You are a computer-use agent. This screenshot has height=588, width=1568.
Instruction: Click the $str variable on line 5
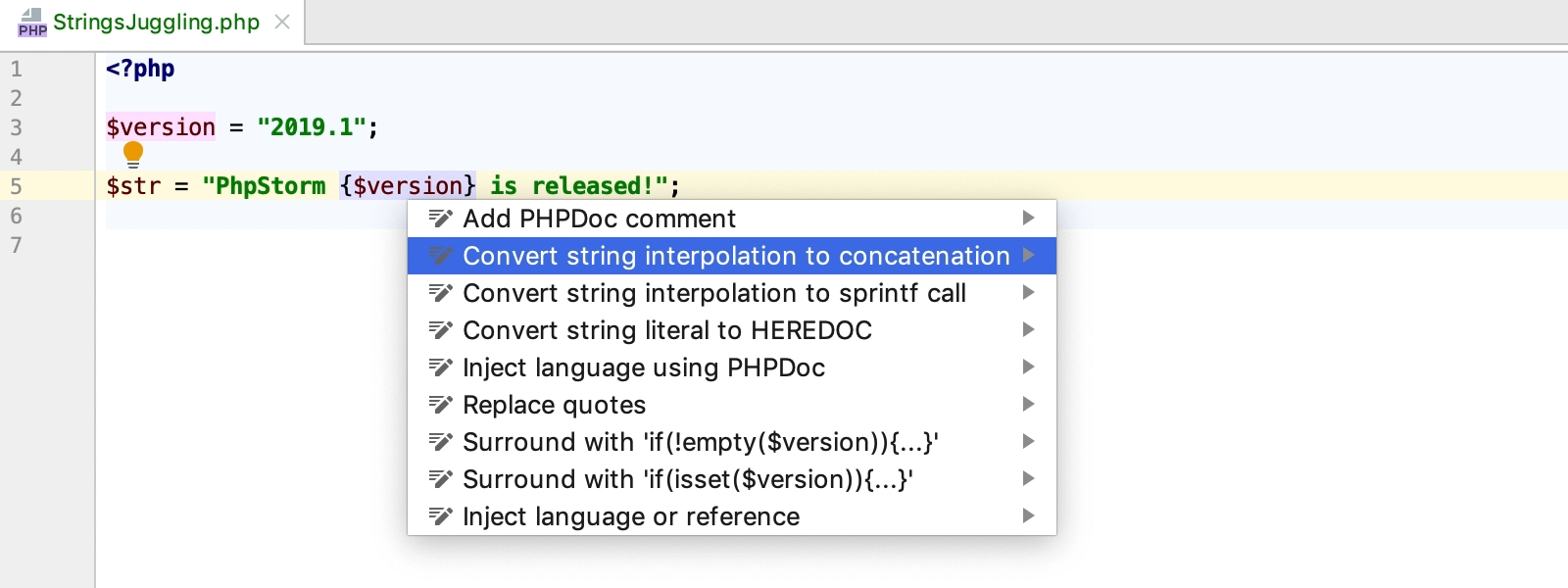[133, 186]
